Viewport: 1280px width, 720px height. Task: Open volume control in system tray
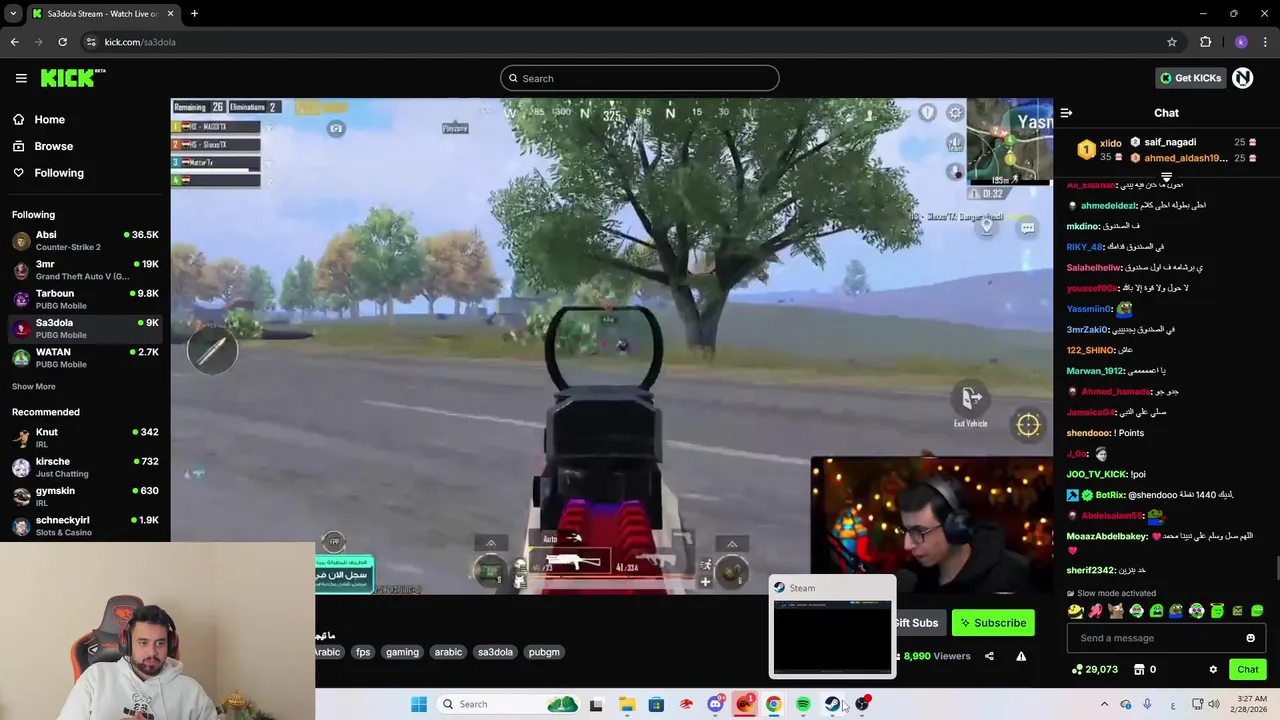pyautogui.click(x=1214, y=704)
